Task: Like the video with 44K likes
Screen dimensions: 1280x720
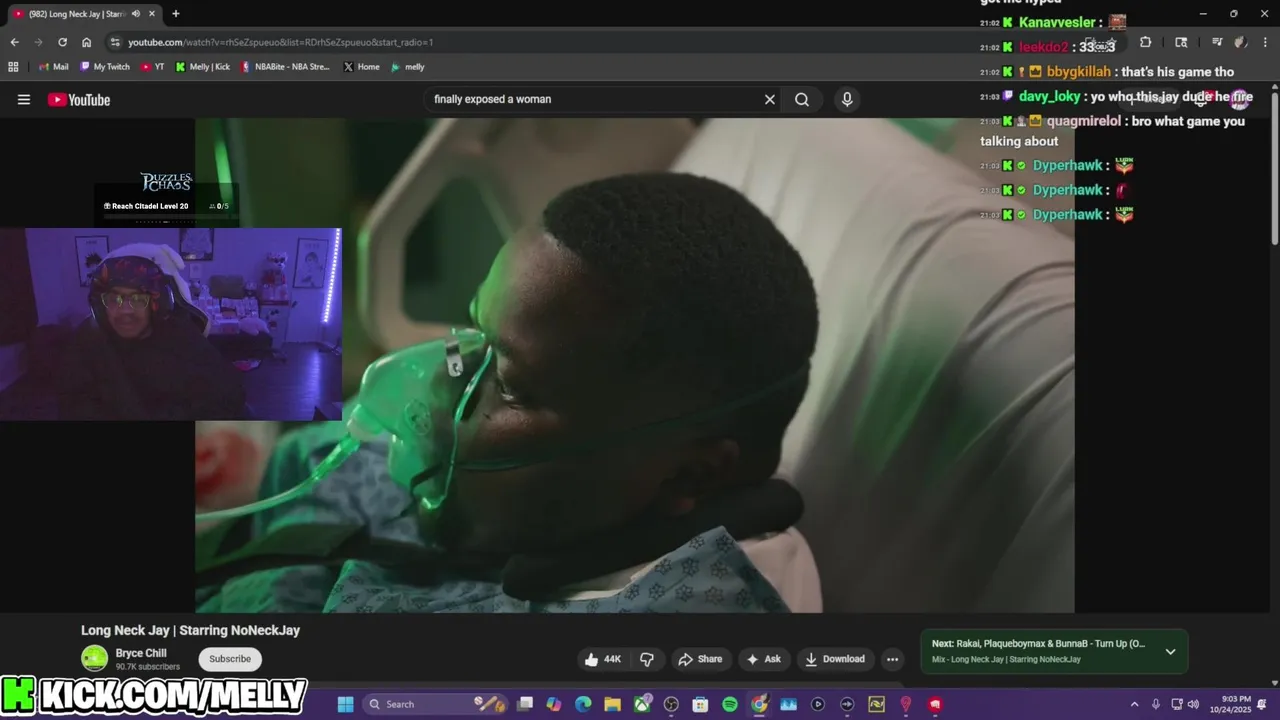Action: coord(603,659)
